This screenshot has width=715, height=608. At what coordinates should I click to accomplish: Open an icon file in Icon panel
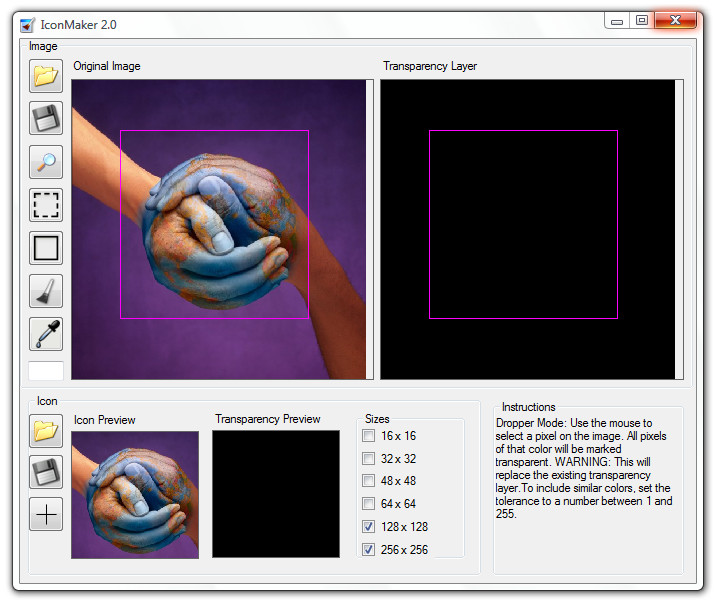46,431
